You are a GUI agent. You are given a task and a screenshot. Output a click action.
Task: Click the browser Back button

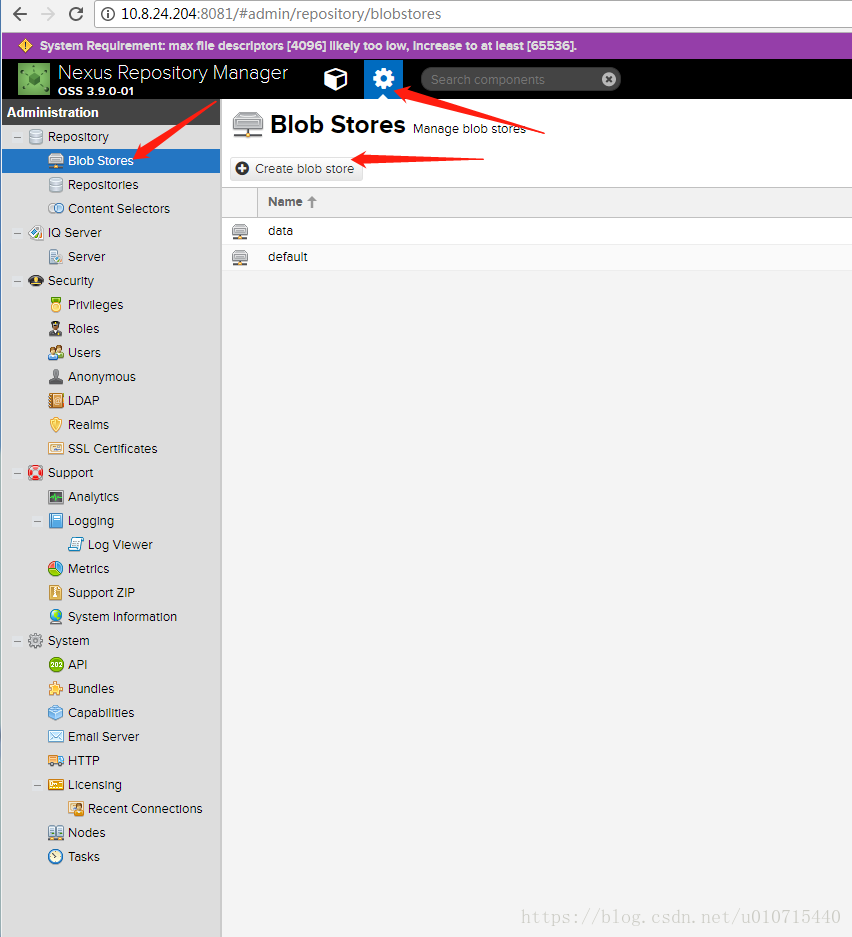pyautogui.click(x=20, y=14)
